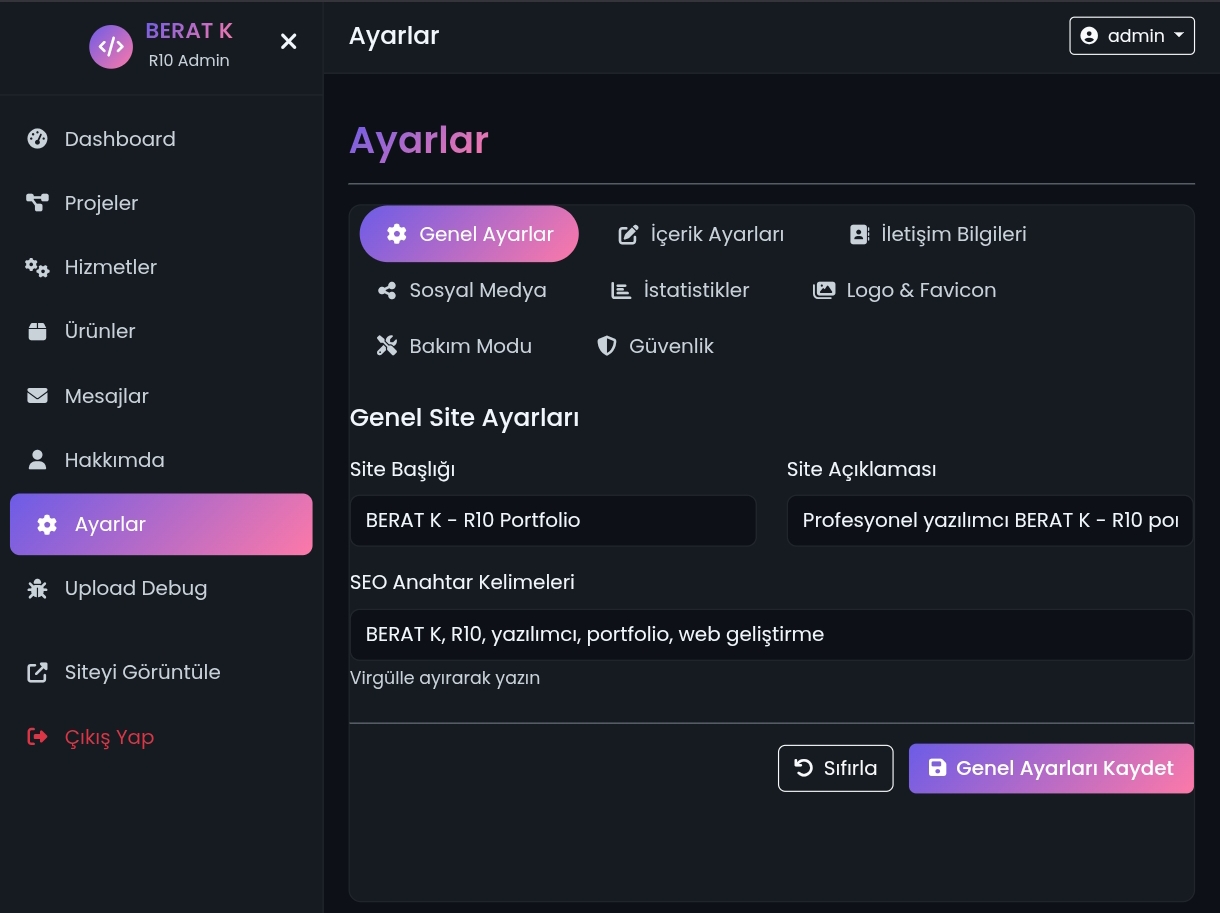Switch to the Genel Ayarlar tab
The image size is (1220, 913).
coord(469,234)
